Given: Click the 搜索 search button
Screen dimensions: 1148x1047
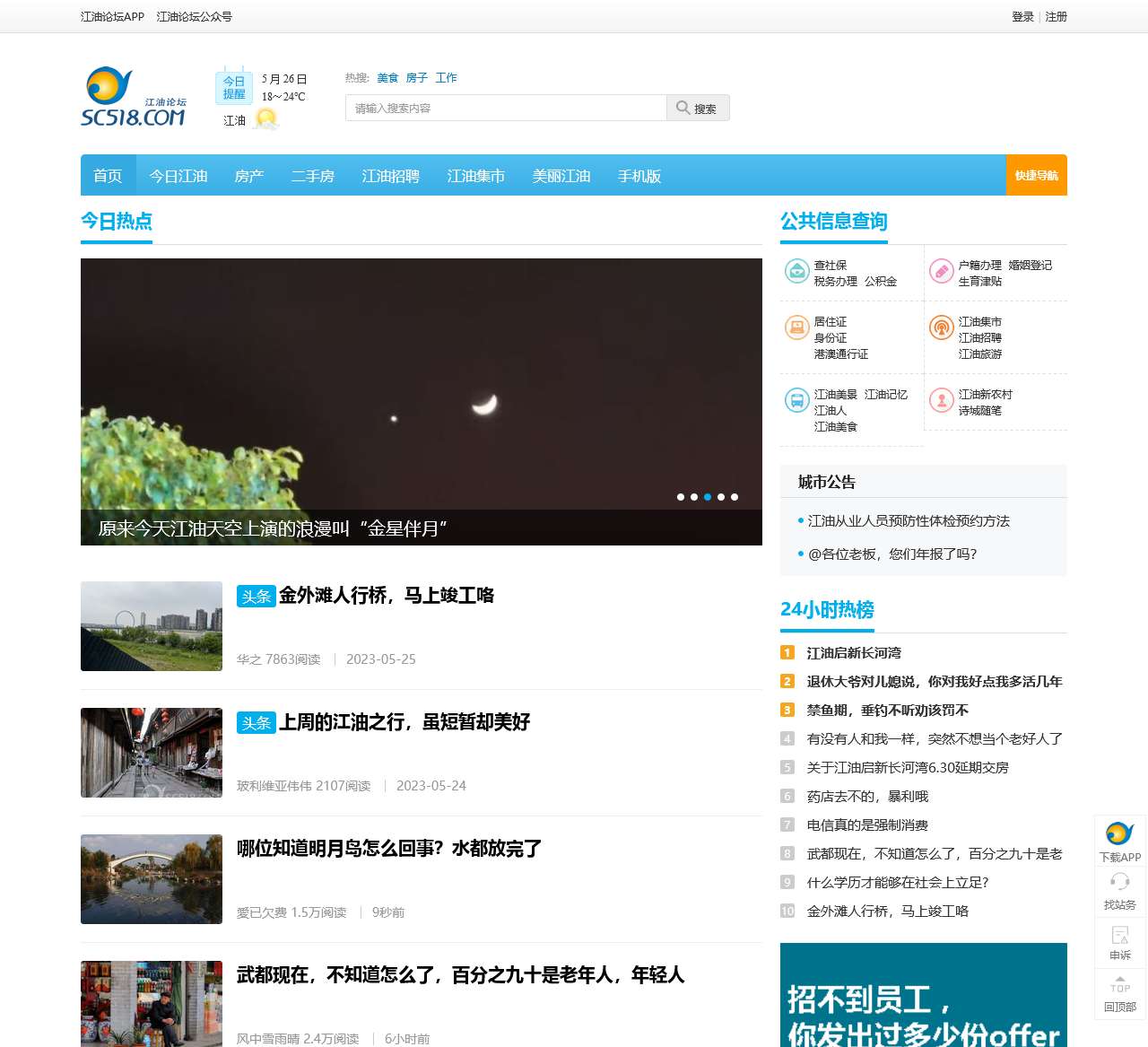Looking at the screenshot, I should (699, 107).
